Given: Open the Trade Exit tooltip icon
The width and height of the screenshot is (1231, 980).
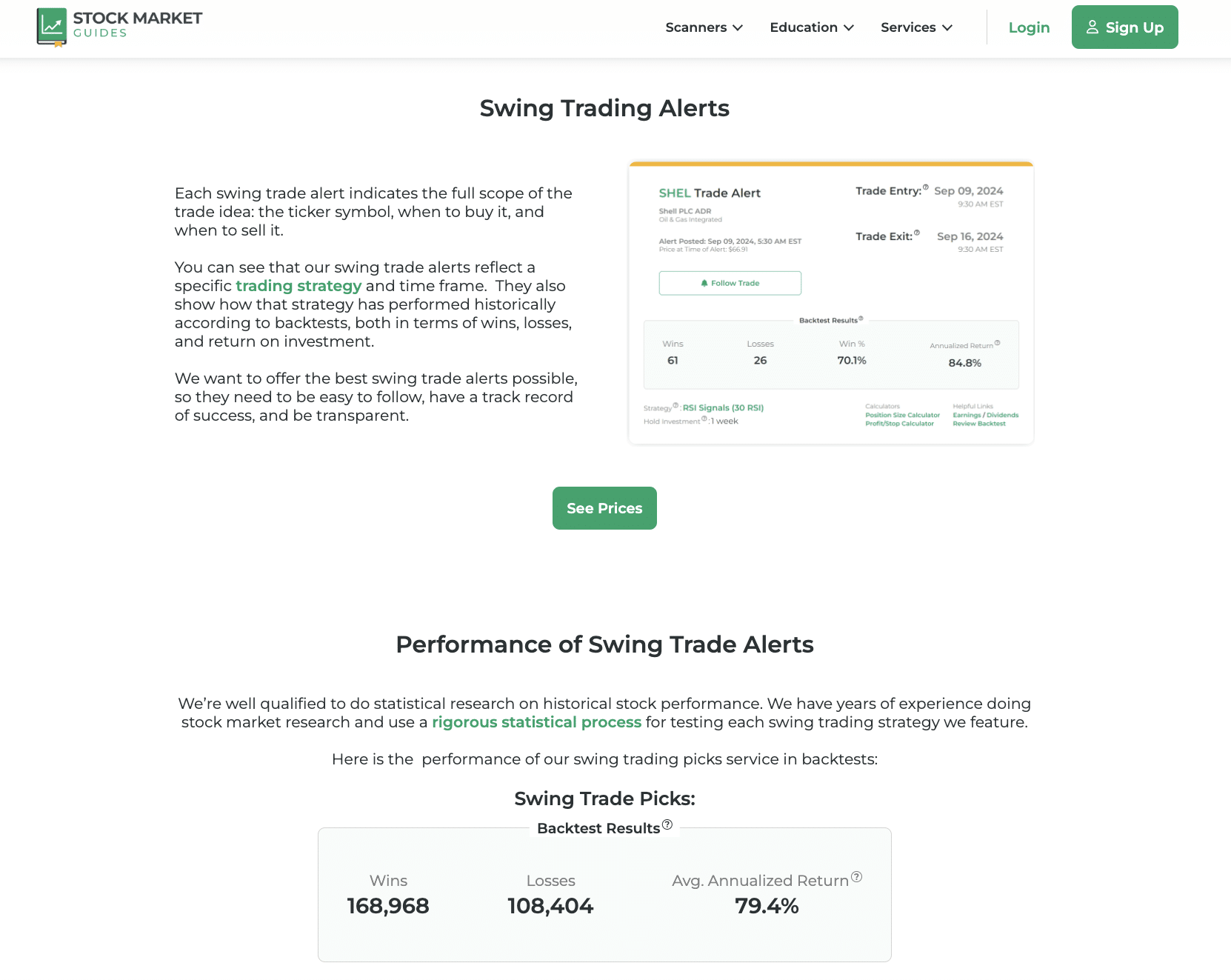Looking at the screenshot, I should tap(917, 233).
